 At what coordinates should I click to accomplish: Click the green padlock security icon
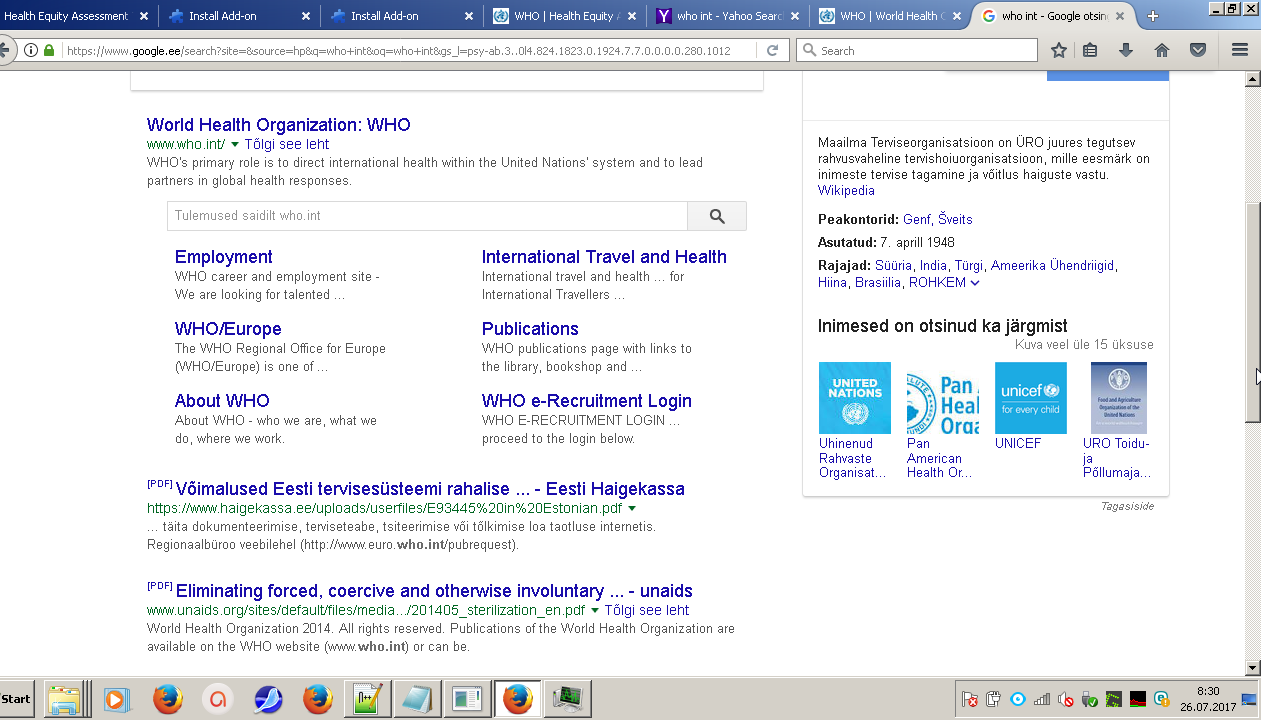pyautogui.click(x=49, y=50)
